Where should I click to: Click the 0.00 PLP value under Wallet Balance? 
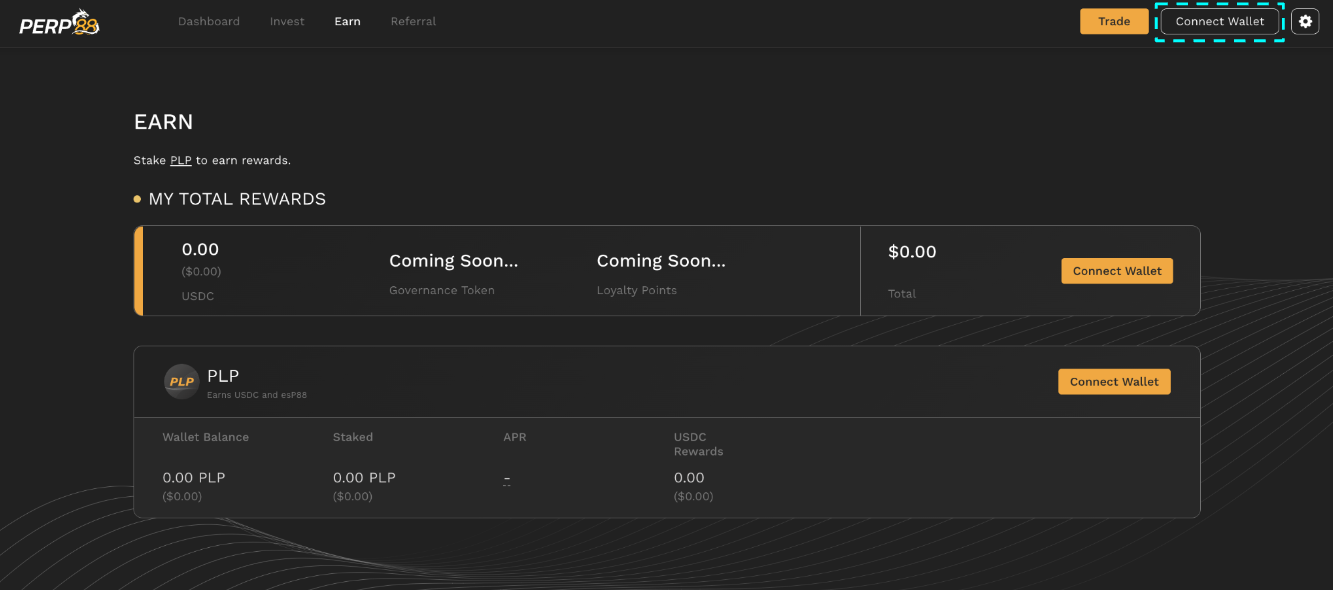[x=194, y=478]
